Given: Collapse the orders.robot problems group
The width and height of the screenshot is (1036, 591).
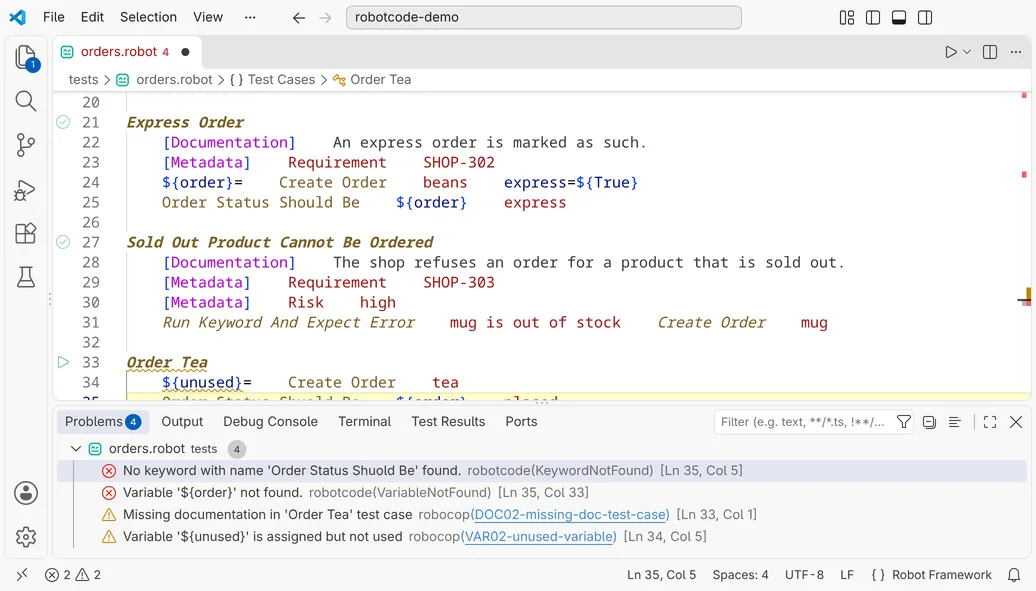Looking at the screenshot, I should pyautogui.click(x=76, y=449).
